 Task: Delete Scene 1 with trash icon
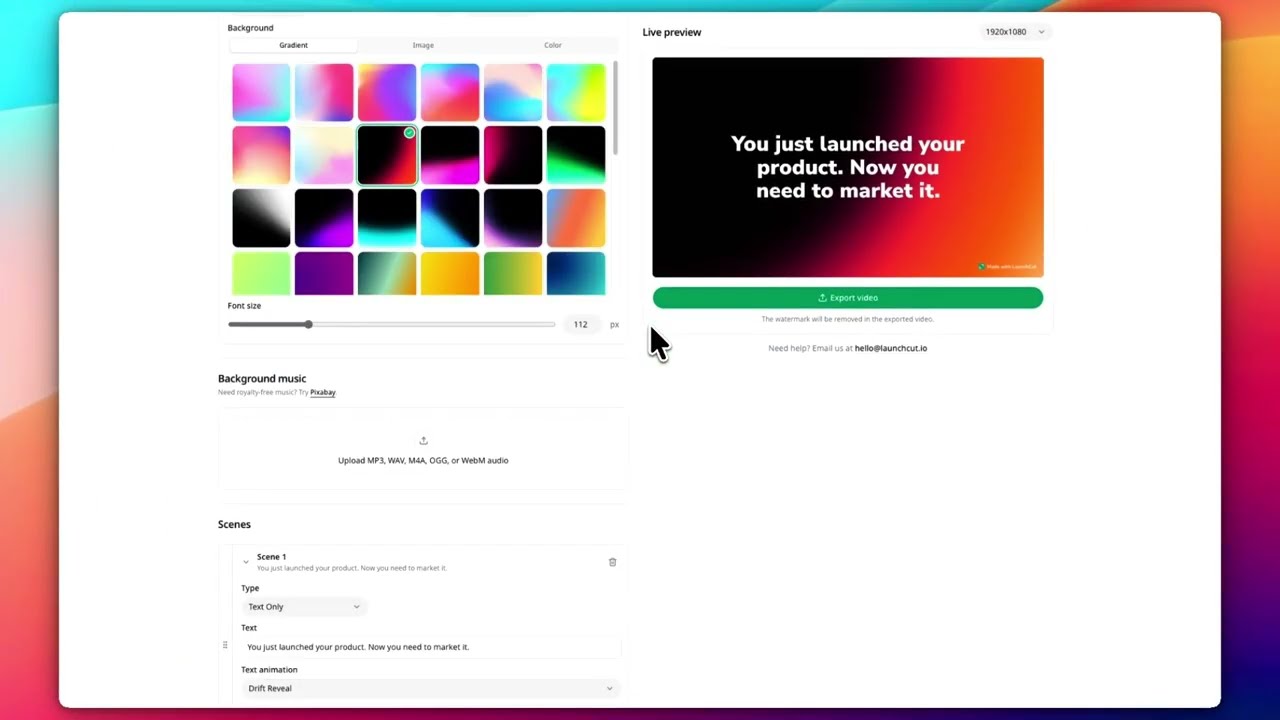pyautogui.click(x=612, y=562)
